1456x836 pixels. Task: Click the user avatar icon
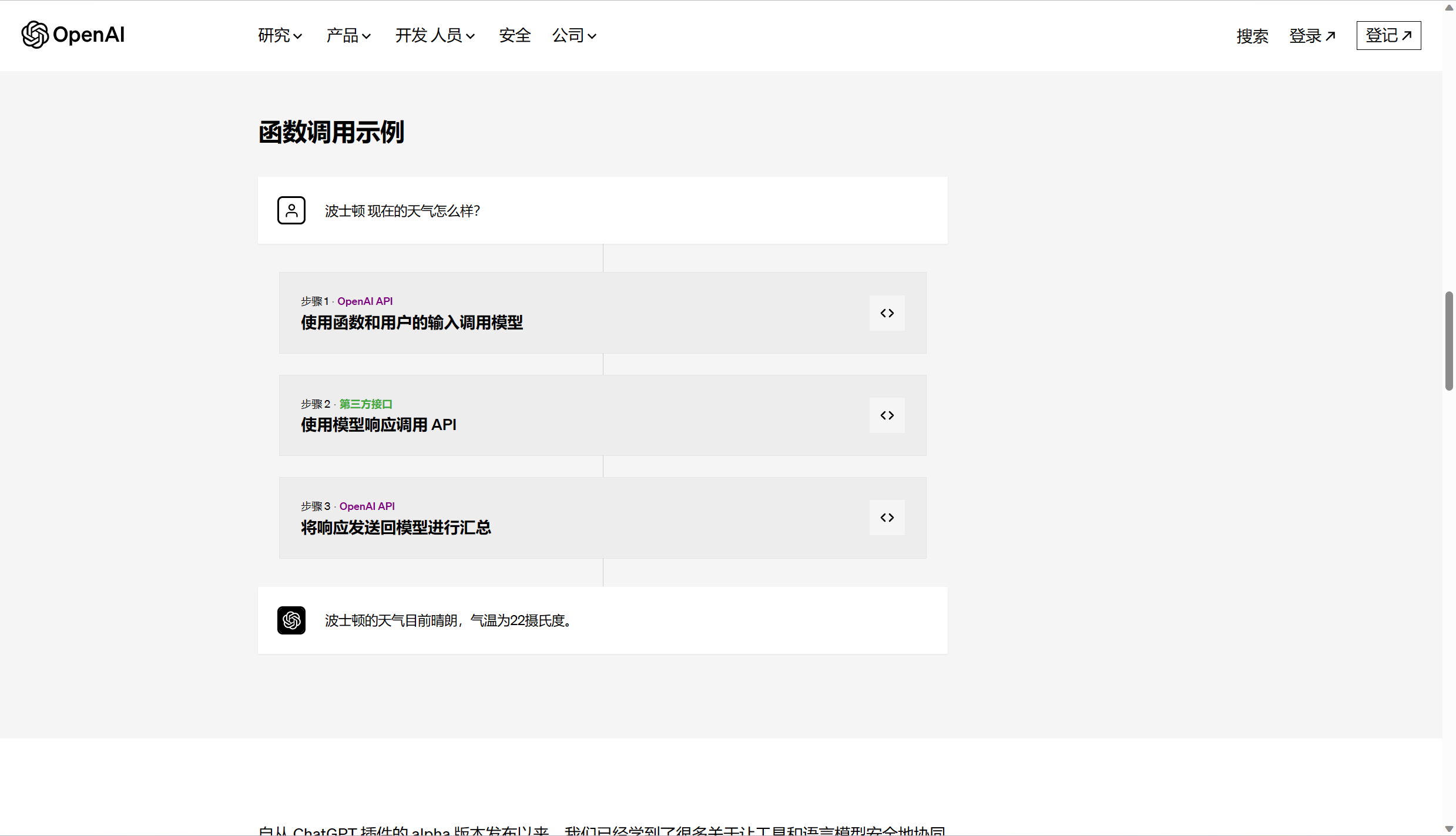291,210
